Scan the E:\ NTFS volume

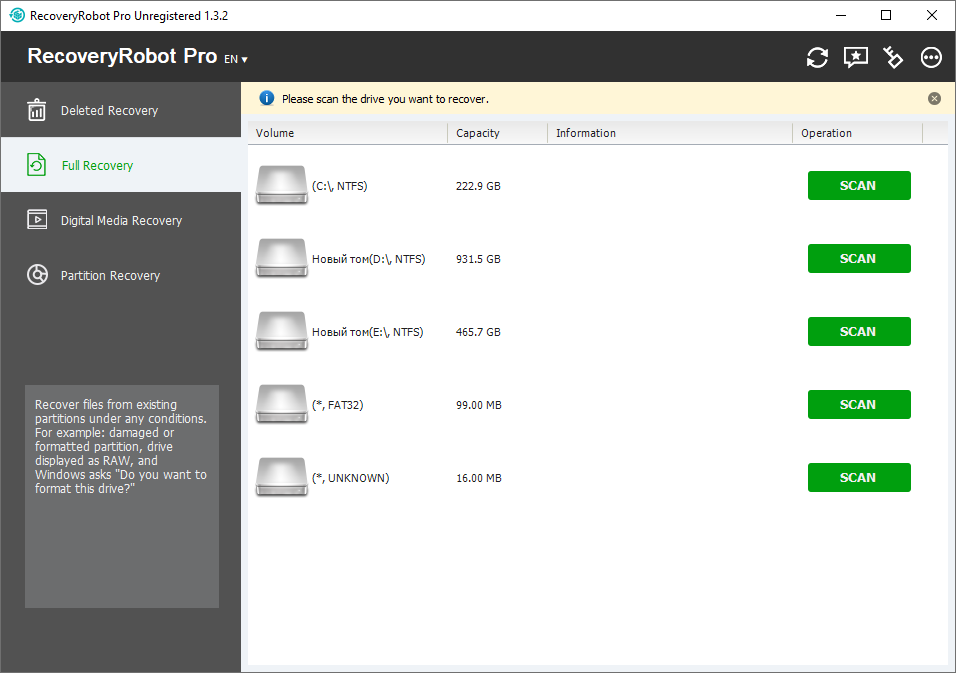point(859,332)
